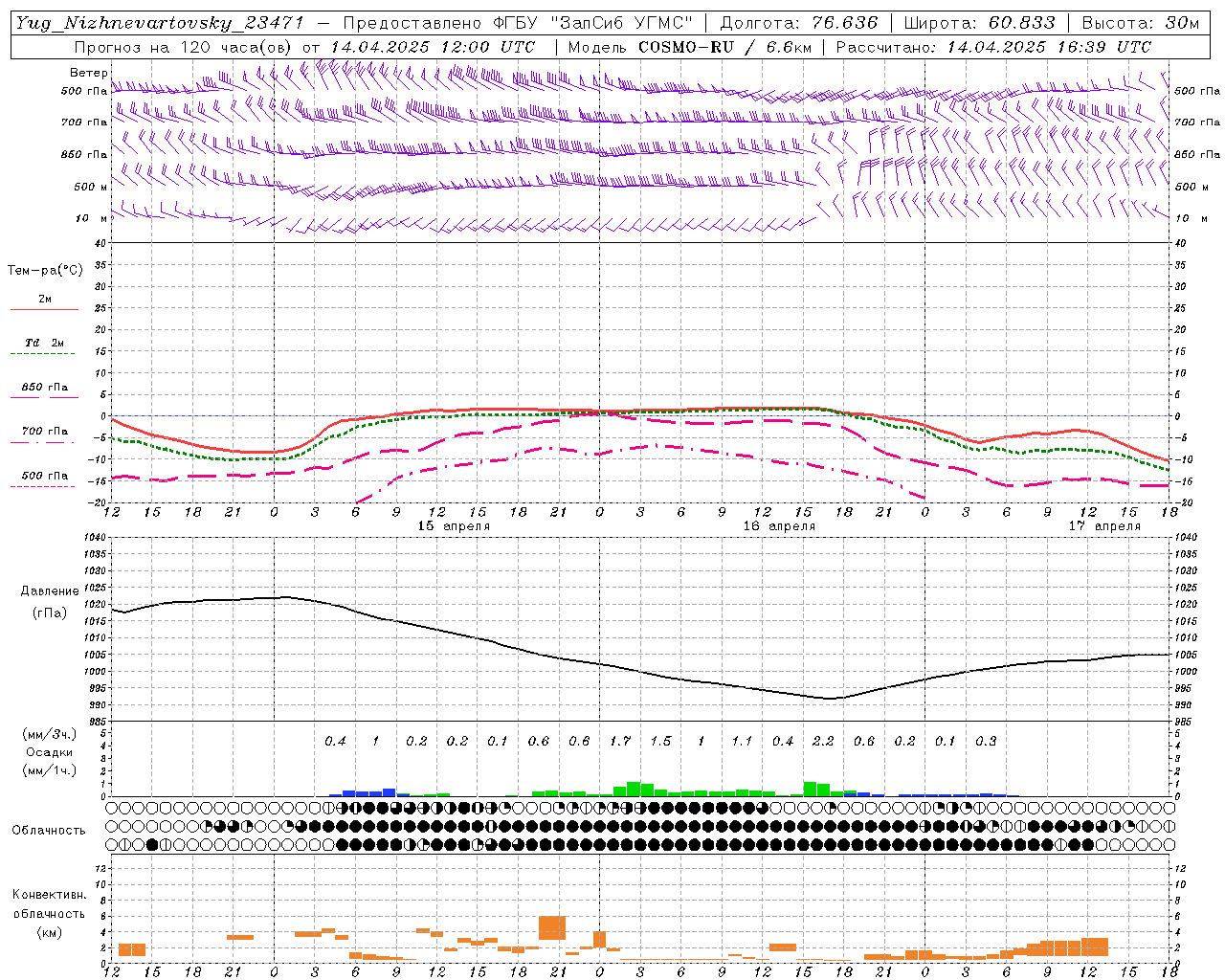Click the (км) unit label for convective cloud

[50, 932]
